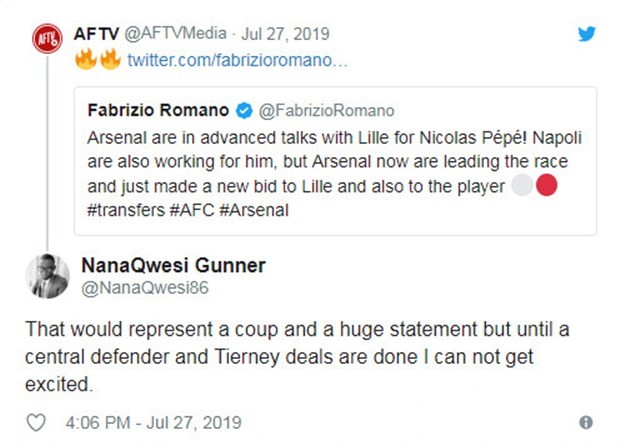Open the Fabrizio Romano display name
620x445 pixels.
click(x=160, y=108)
